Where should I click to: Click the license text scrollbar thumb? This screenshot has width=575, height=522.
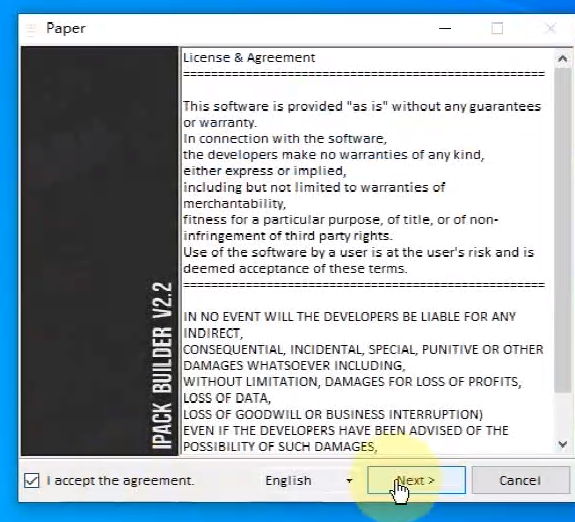click(562, 230)
